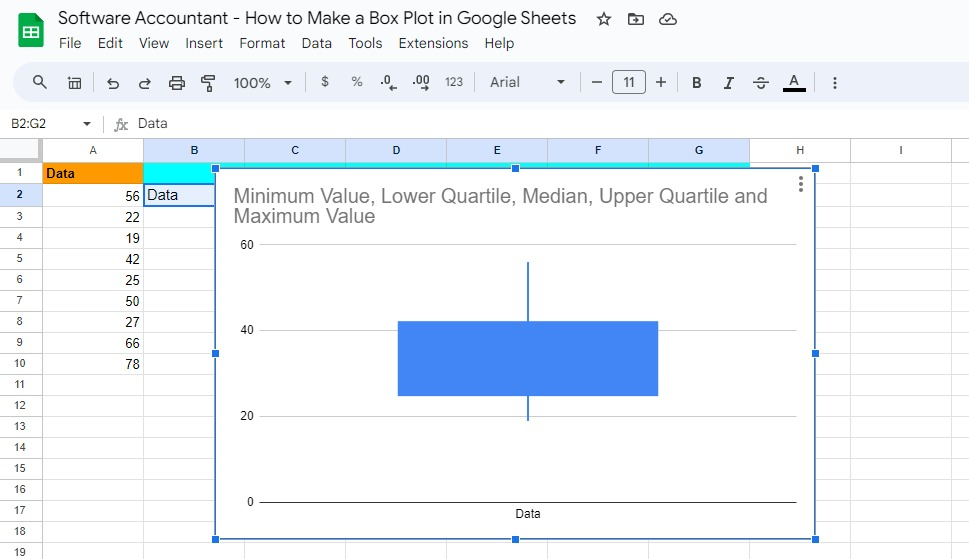The height and width of the screenshot is (559, 969).
Task: Open the Format menu
Action: 262,43
